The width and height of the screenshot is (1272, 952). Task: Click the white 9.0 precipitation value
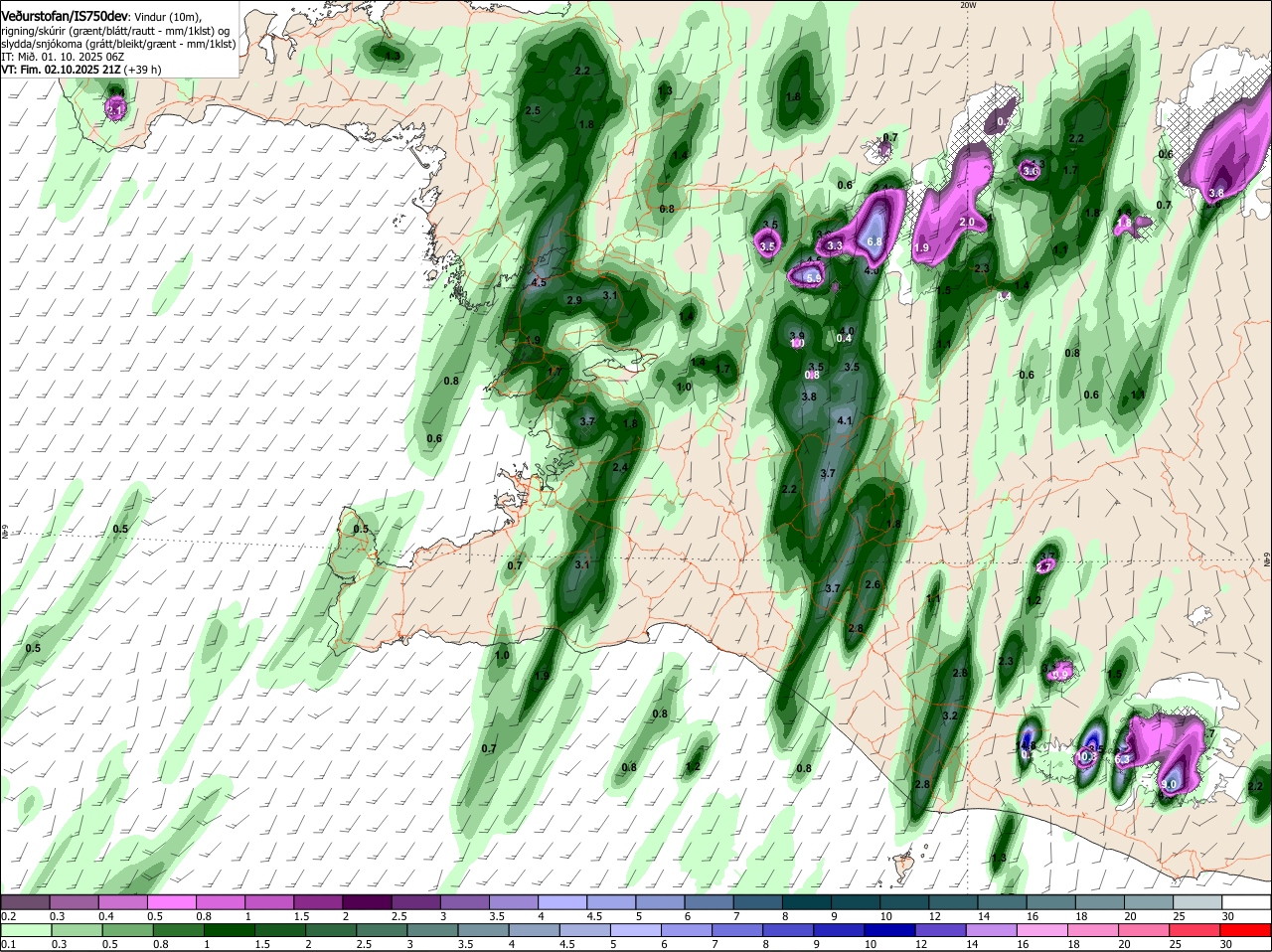[1170, 784]
